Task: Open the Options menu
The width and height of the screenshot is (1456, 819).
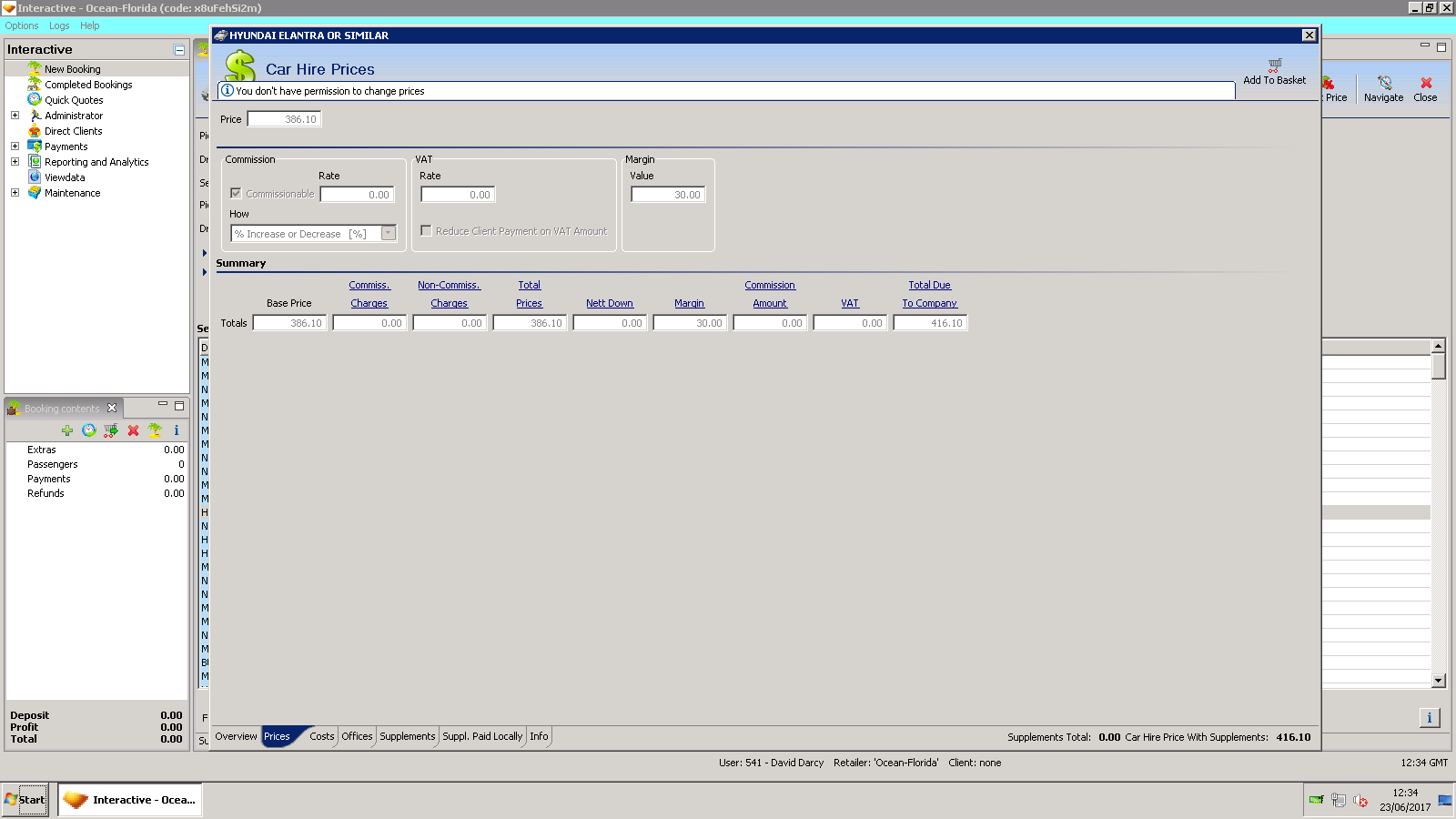Action: click(22, 25)
